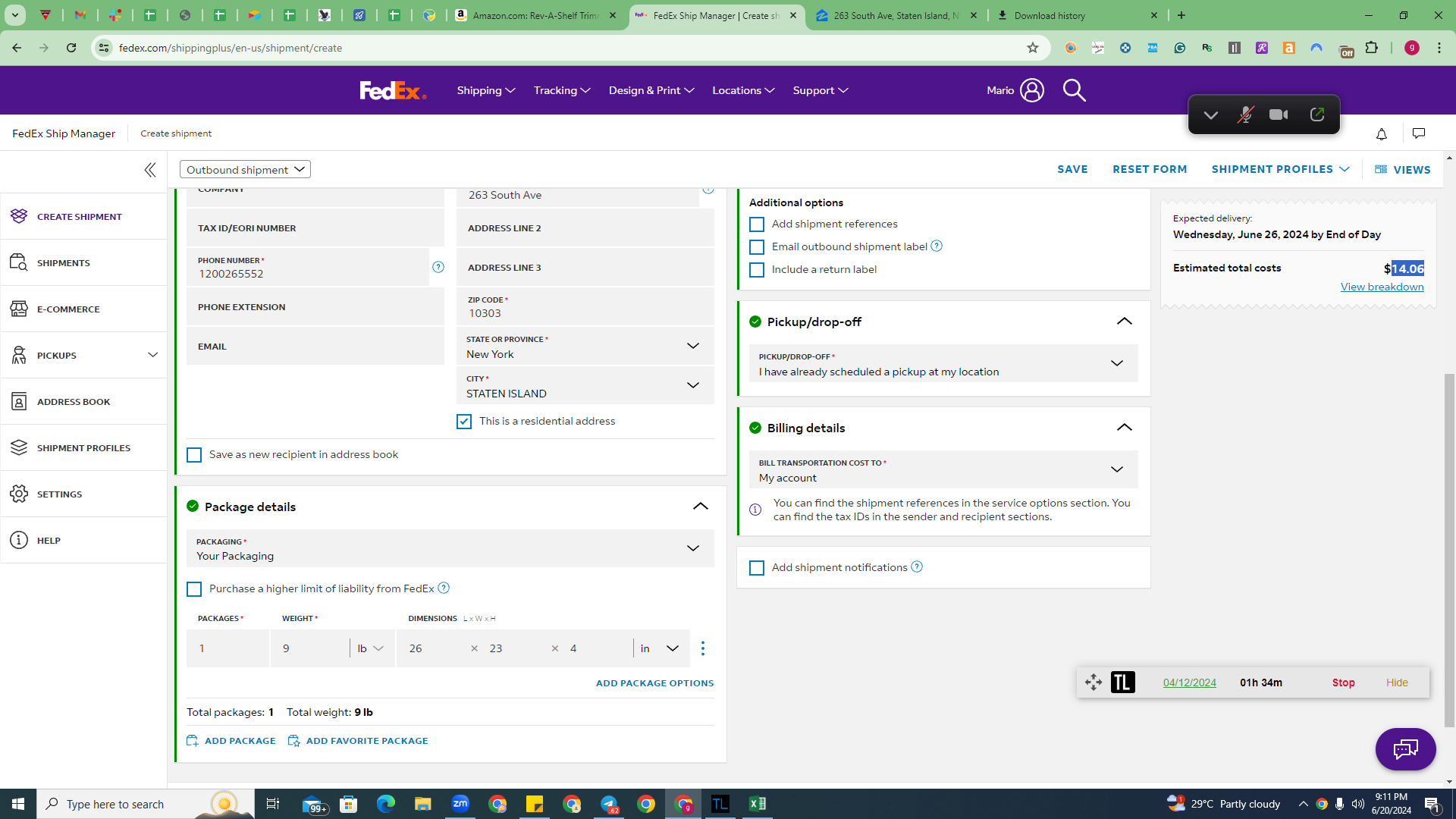Click the ZIP code input field

click(585, 306)
